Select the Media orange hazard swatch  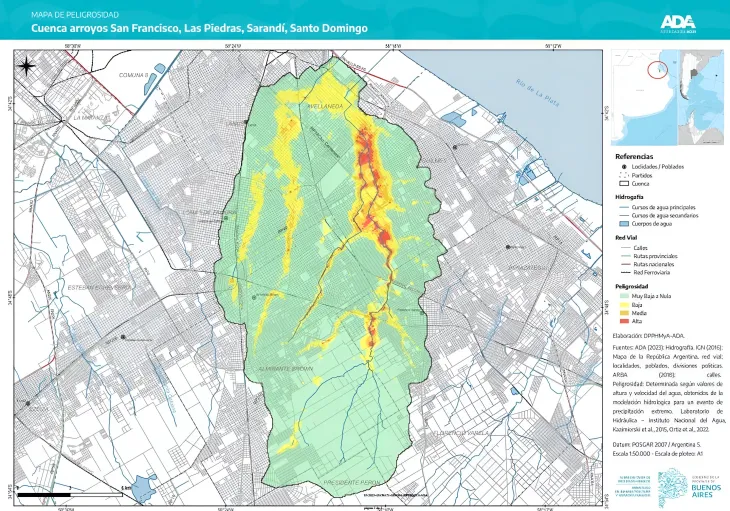coord(623,313)
